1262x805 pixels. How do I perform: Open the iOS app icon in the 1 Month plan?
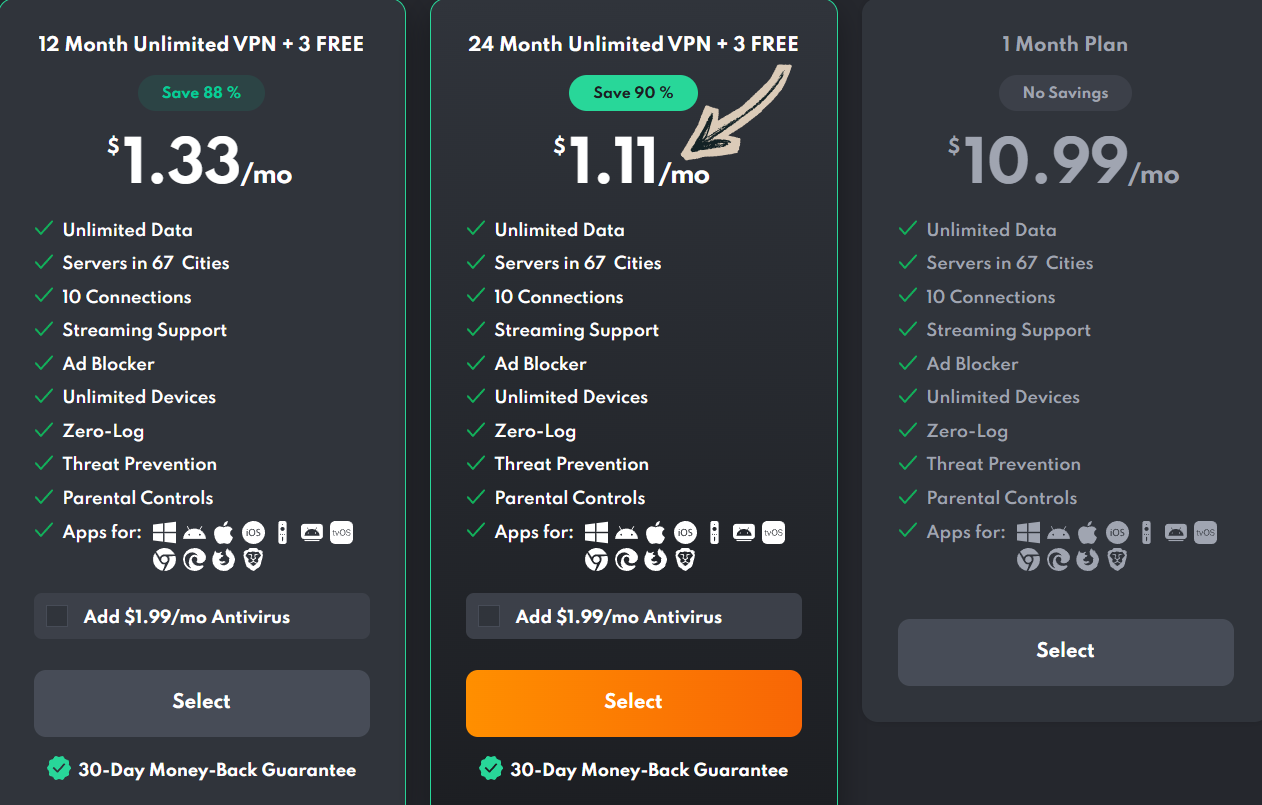[1118, 532]
